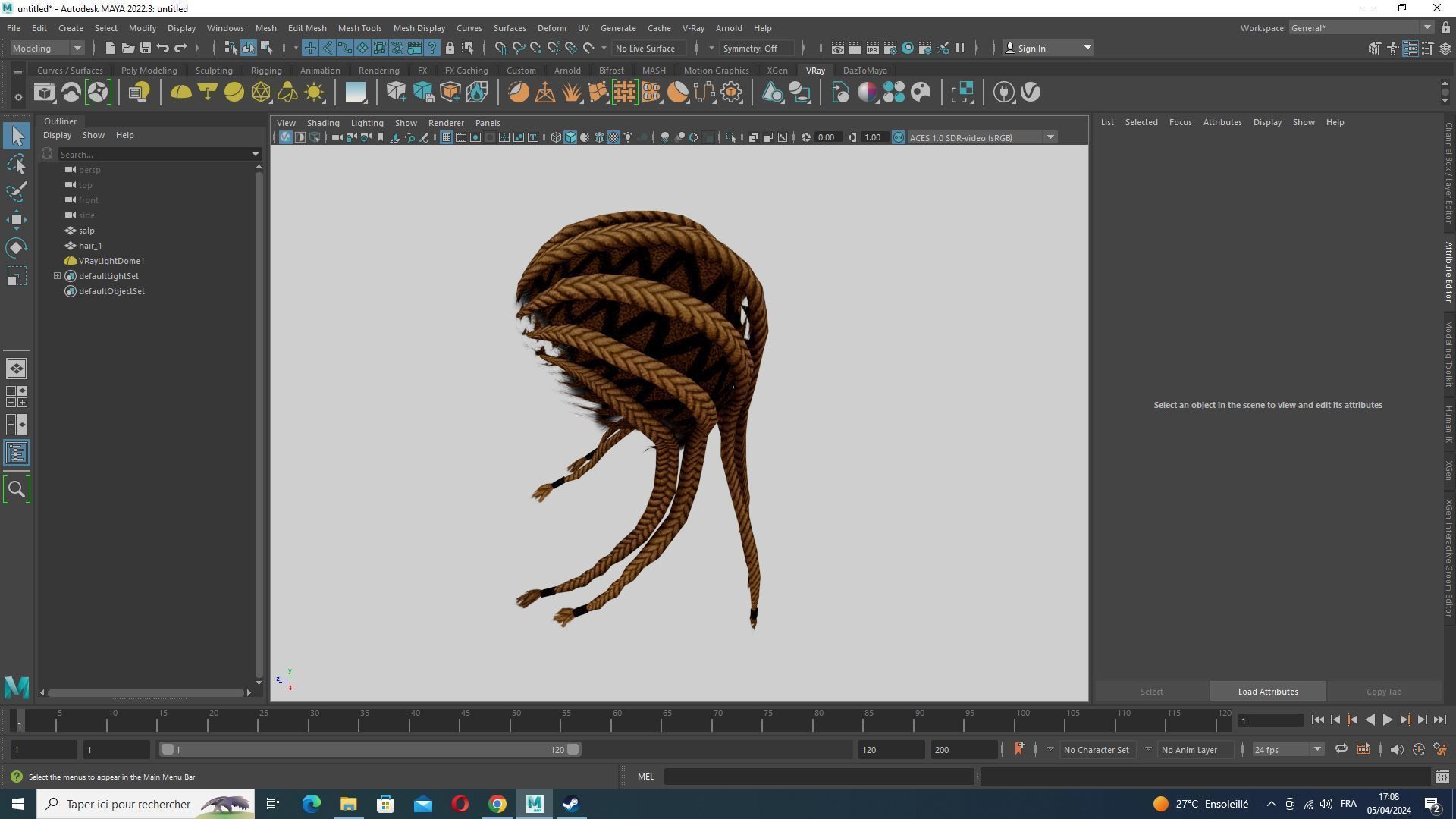
Task: Click the Undo arrow icon
Action: (163, 48)
